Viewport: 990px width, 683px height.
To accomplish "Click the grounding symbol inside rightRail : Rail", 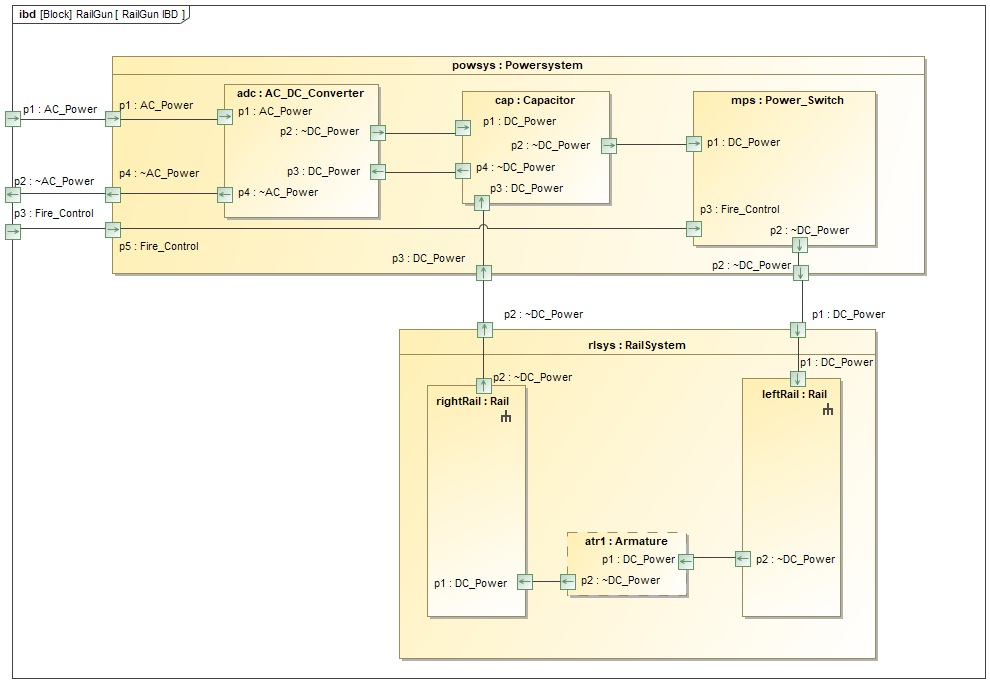I will click(505, 415).
